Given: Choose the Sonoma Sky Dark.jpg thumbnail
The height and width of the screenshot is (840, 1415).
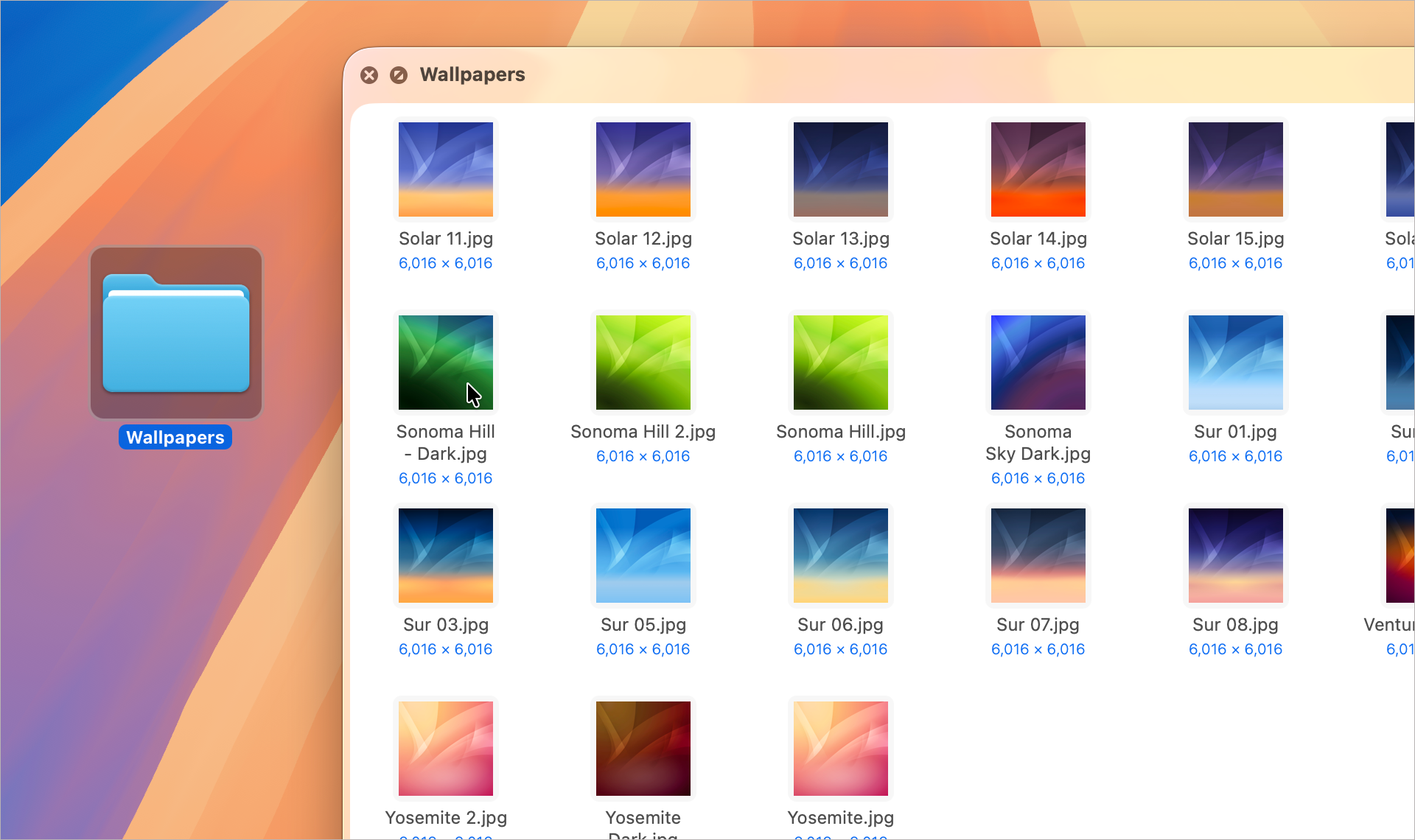Looking at the screenshot, I should tap(1038, 363).
